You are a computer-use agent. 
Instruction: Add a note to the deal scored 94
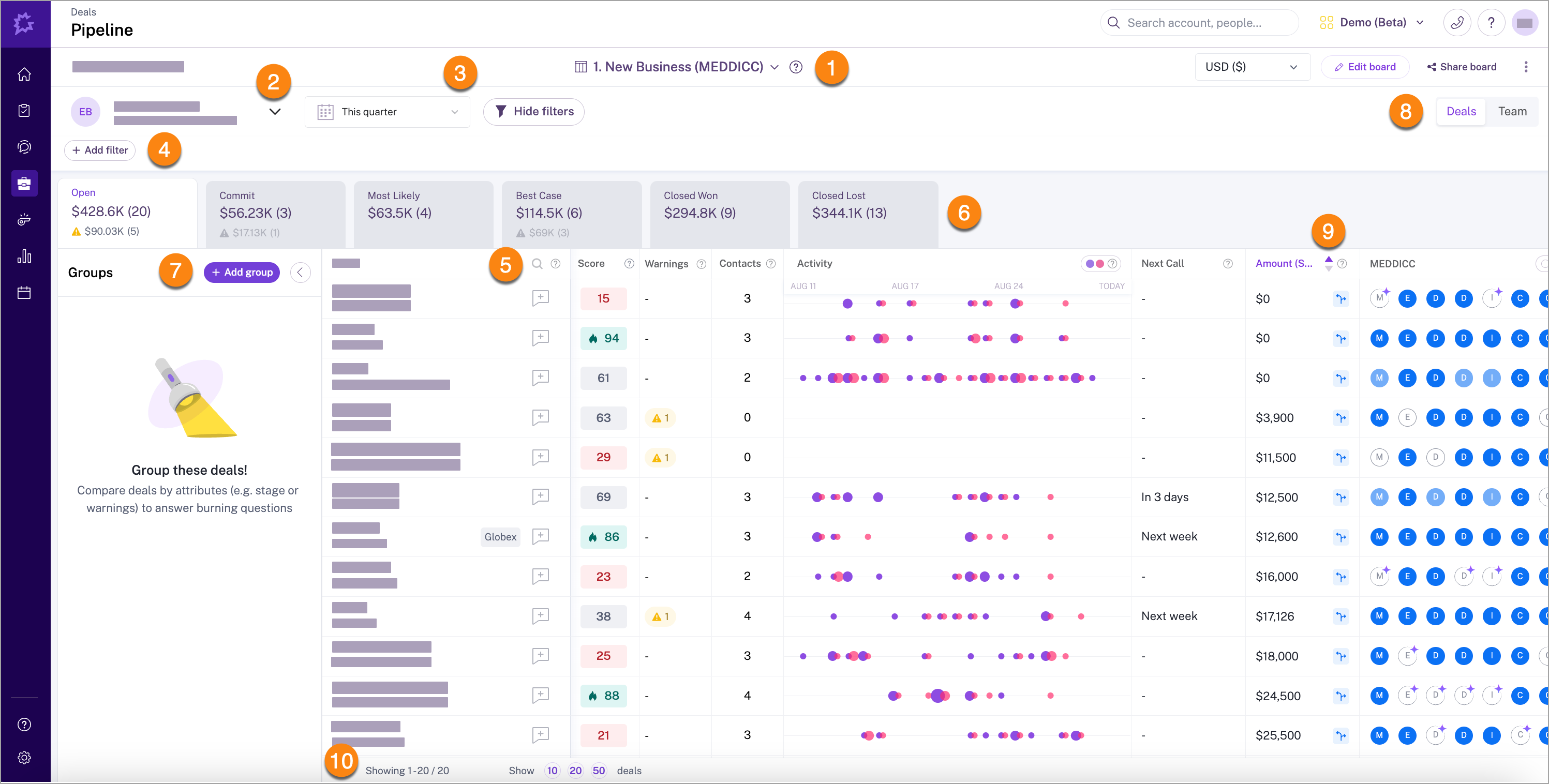[541, 338]
